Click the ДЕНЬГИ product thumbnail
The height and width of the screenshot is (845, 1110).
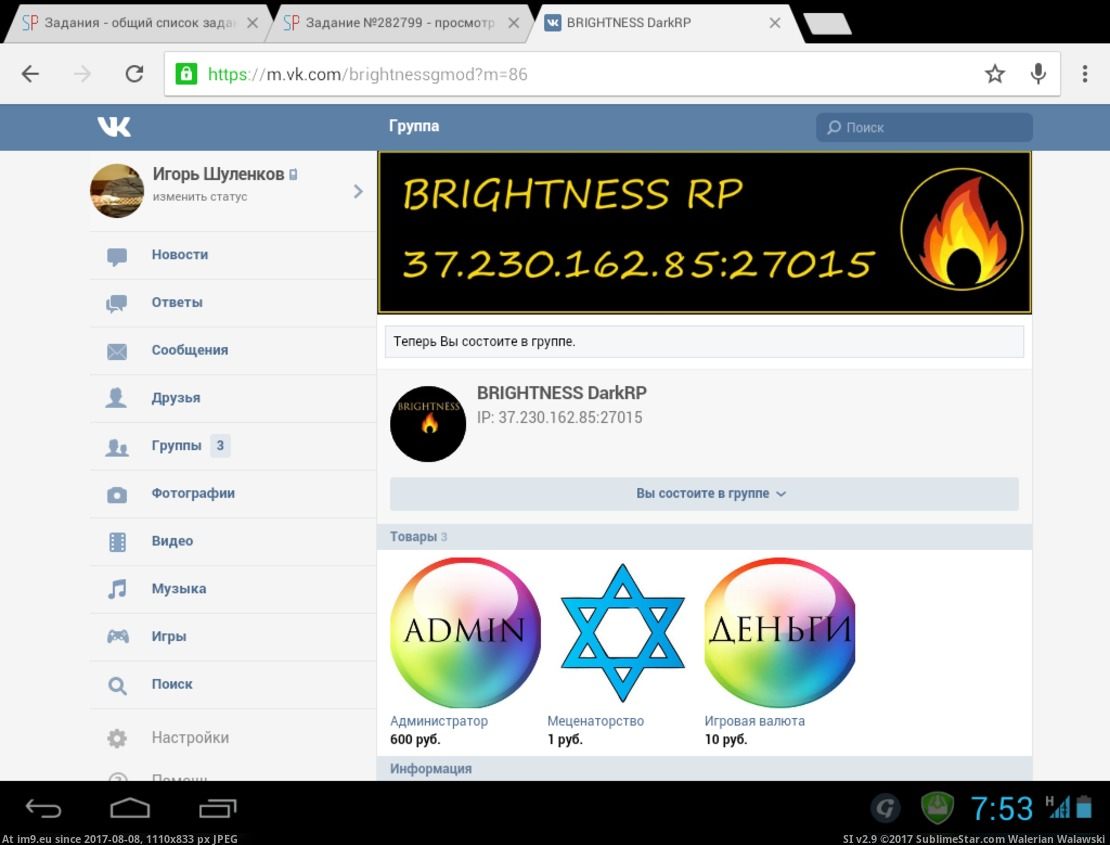click(779, 632)
